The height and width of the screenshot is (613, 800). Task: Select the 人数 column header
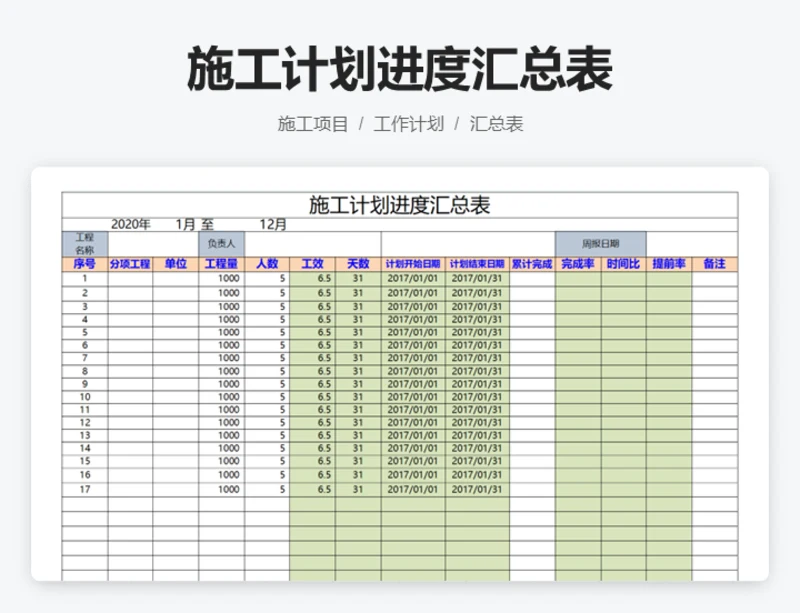point(267,264)
